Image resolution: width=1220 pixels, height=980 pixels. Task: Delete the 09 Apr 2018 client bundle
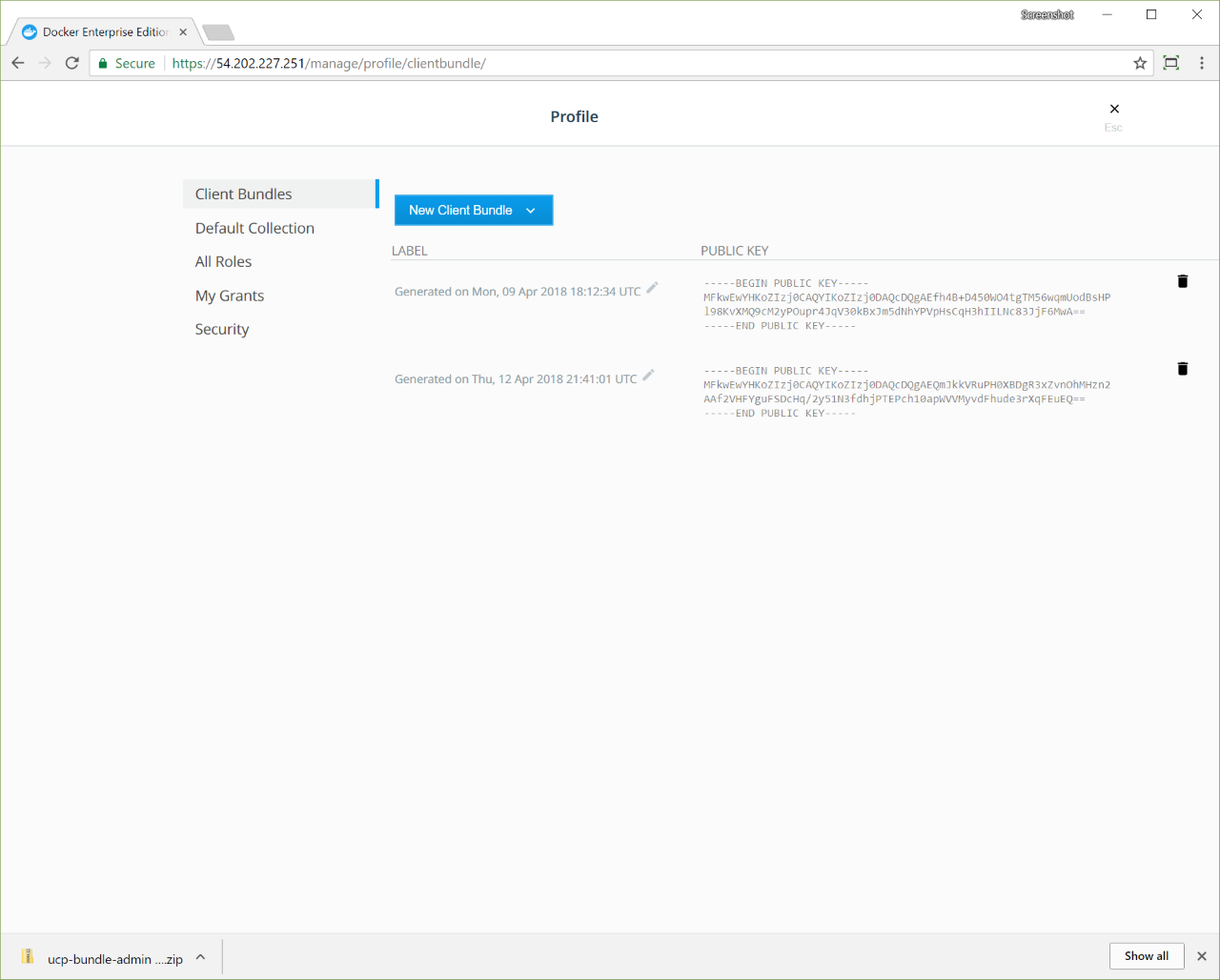[1182, 281]
